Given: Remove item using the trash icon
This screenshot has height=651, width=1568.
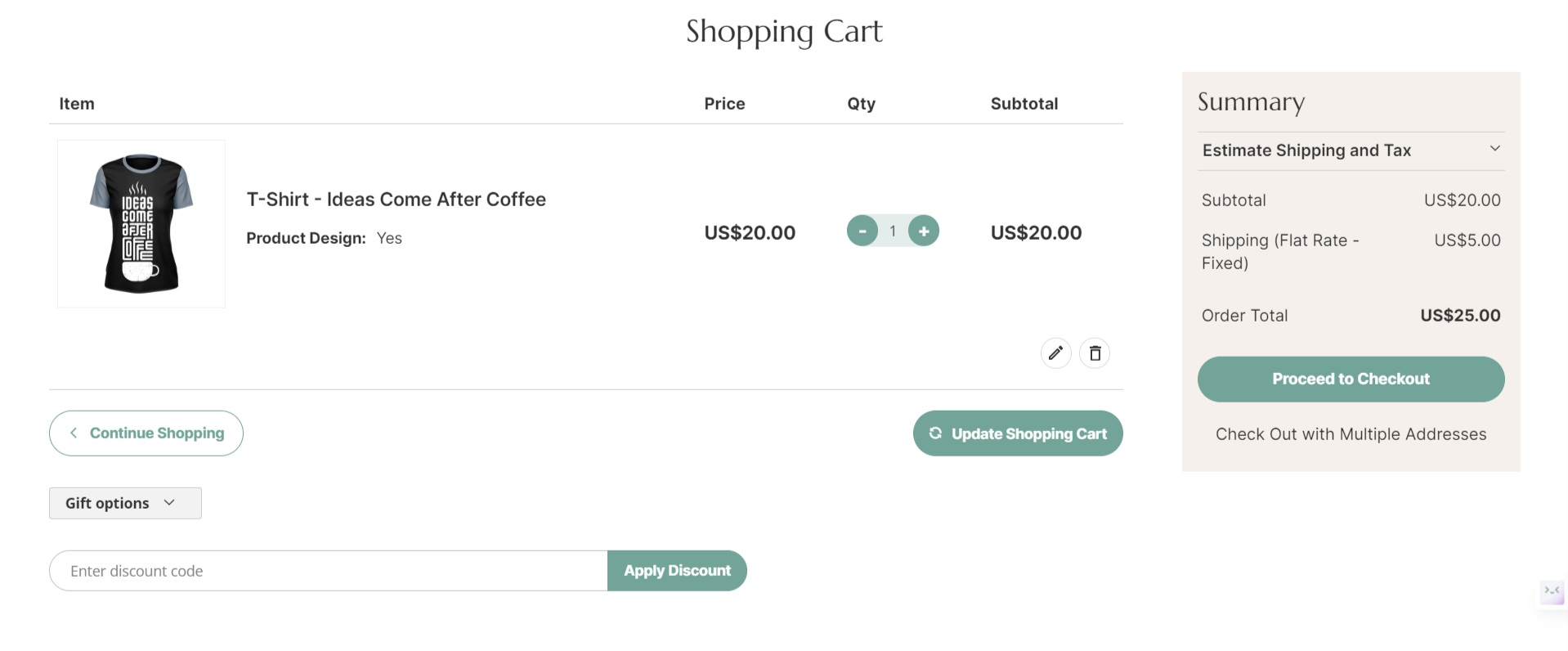Looking at the screenshot, I should click(1095, 353).
